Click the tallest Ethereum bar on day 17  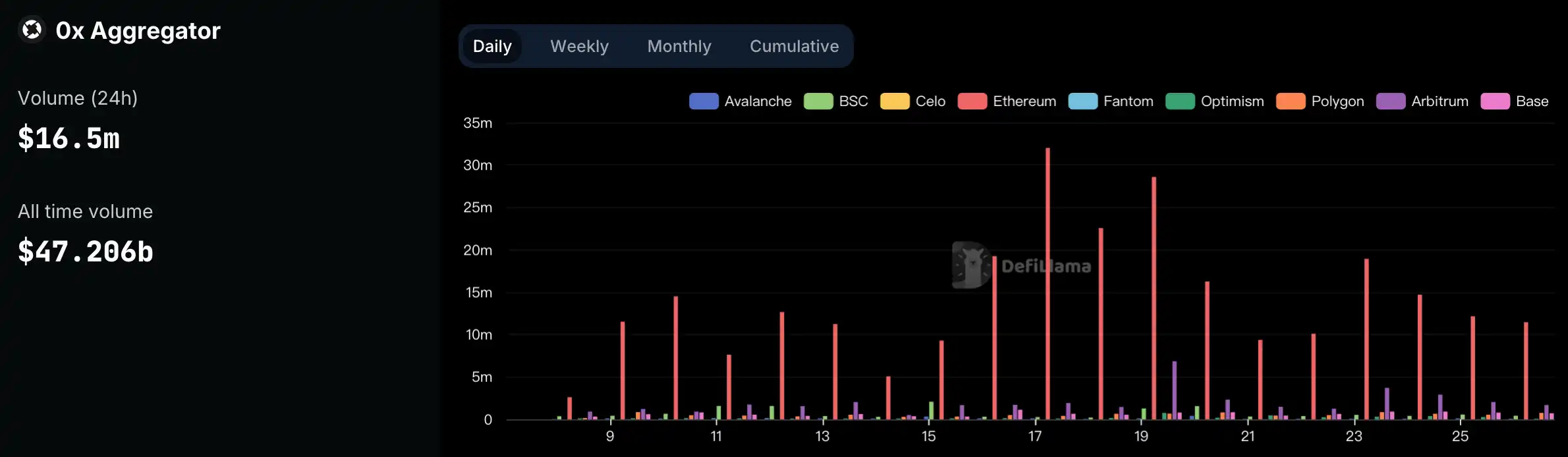pyautogui.click(x=1048, y=283)
